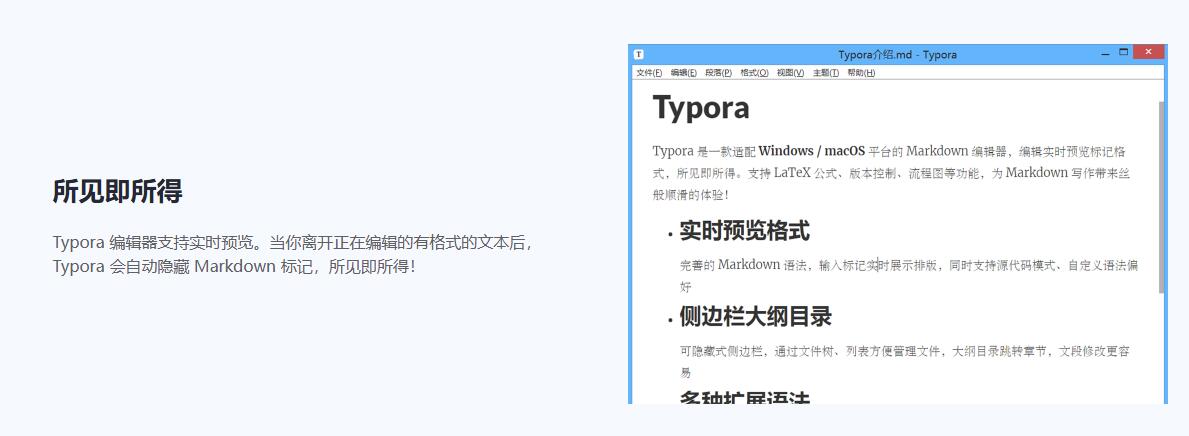
Task: Open the 格式(O) menu
Action: [x=754, y=73]
